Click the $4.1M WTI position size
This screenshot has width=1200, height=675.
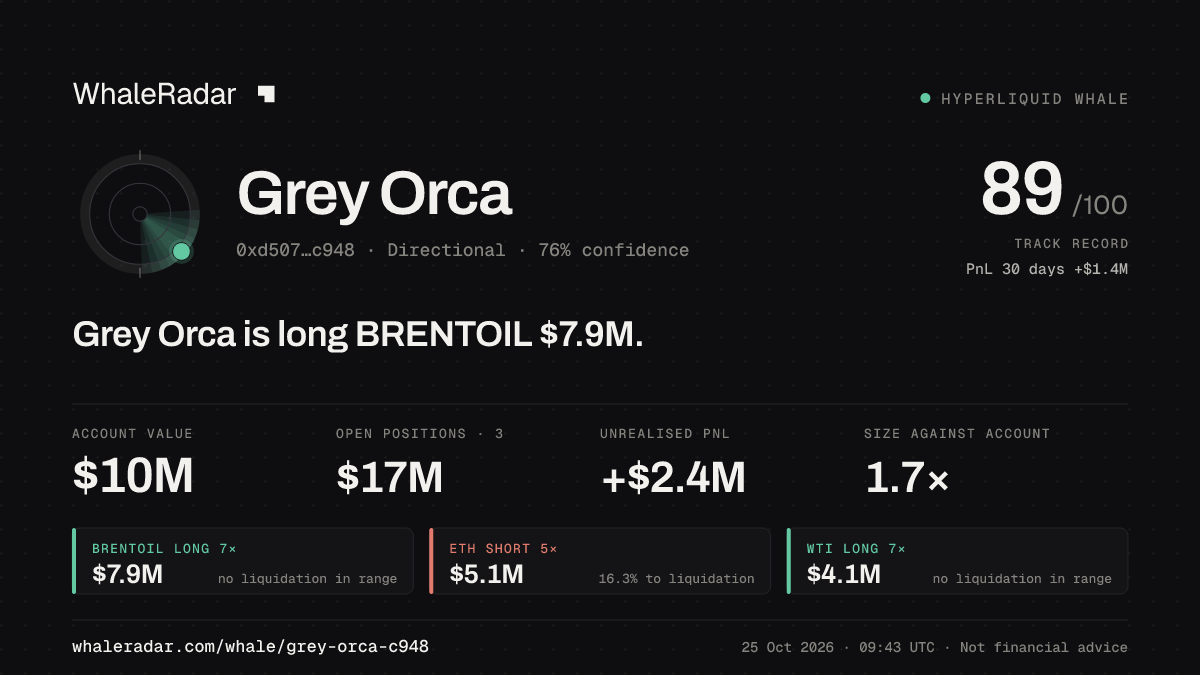point(843,574)
